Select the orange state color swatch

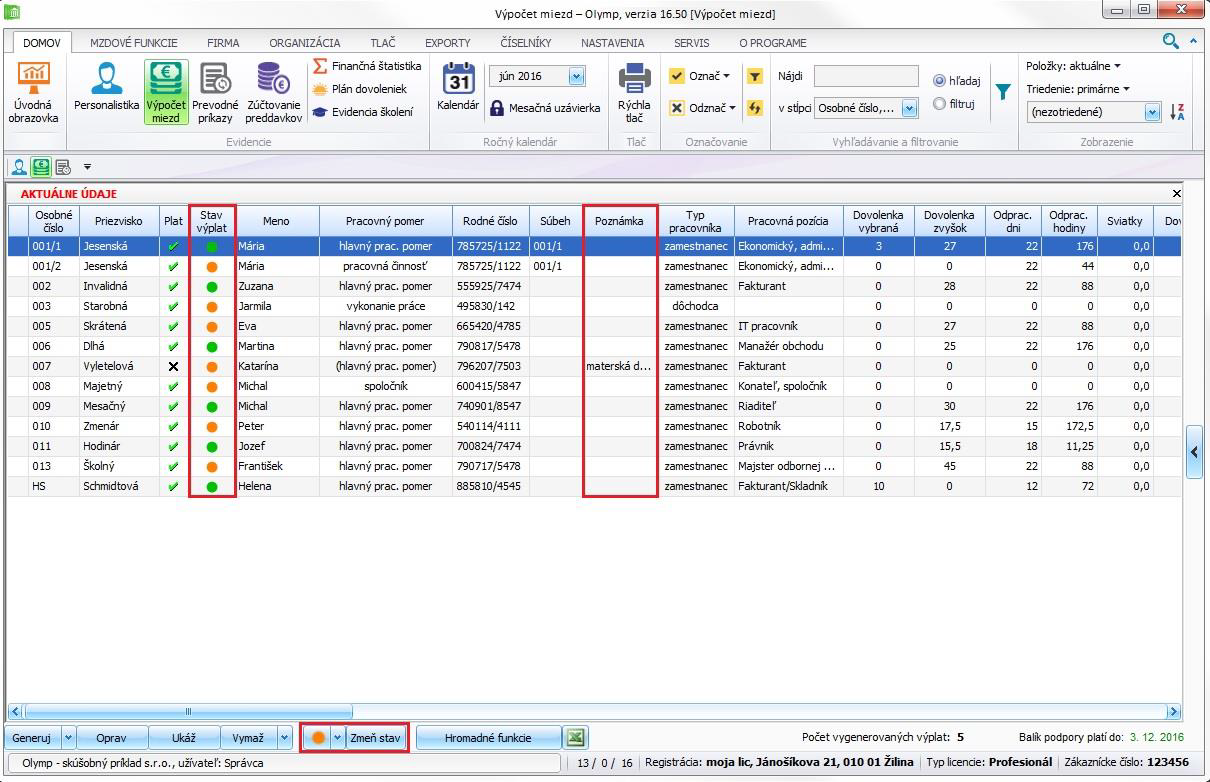(x=317, y=738)
